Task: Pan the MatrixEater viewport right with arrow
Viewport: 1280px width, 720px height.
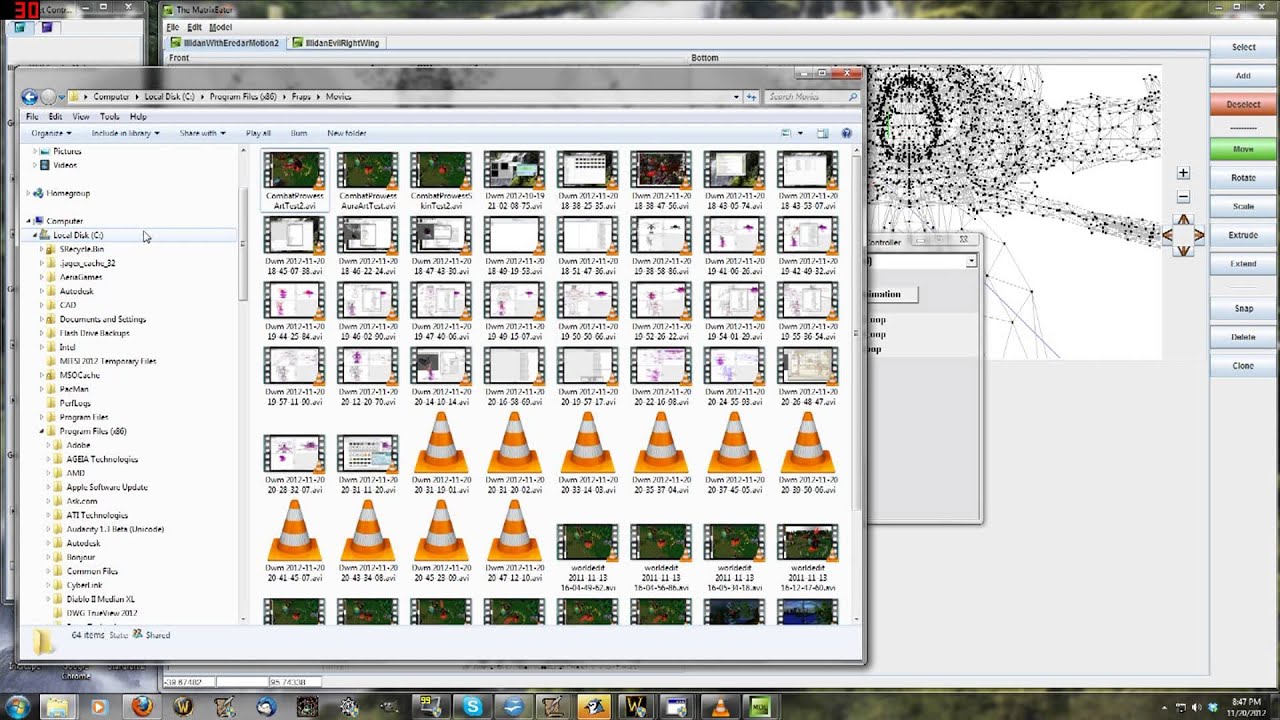Action: click(1199, 235)
